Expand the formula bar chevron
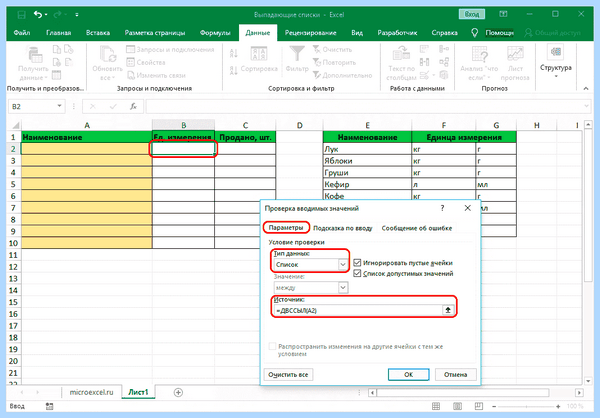 click(x=586, y=106)
